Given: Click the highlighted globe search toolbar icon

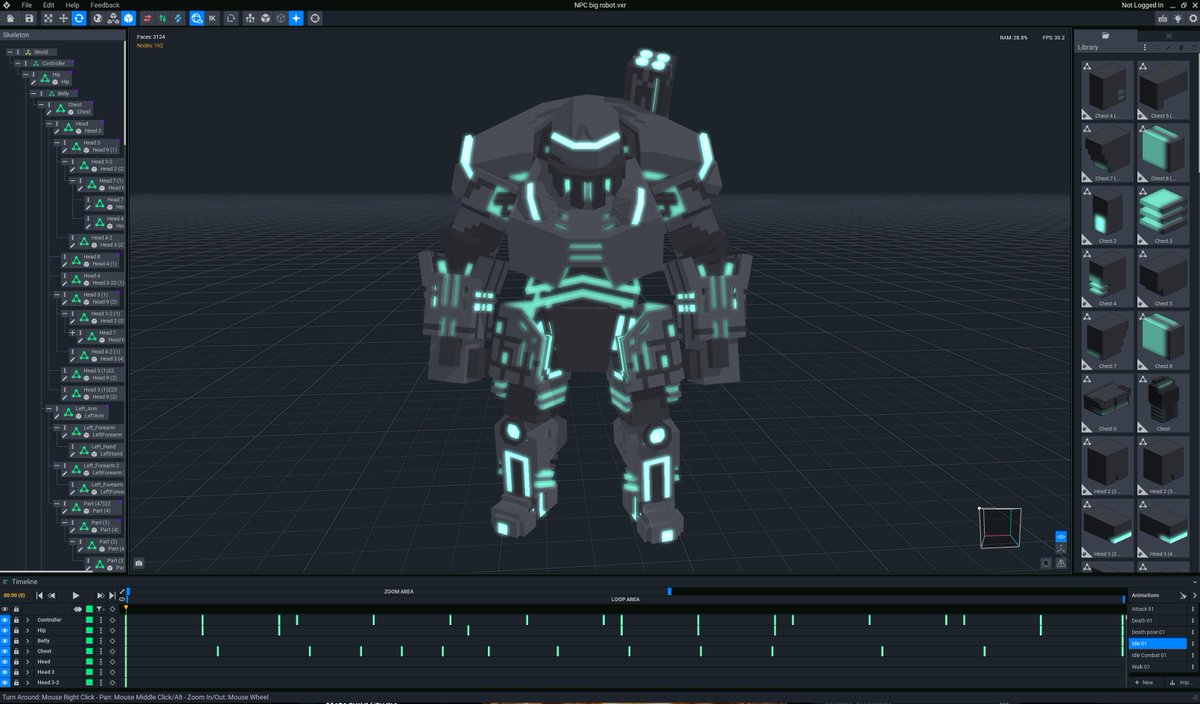Looking at the screenshot, I should point(196,18).
